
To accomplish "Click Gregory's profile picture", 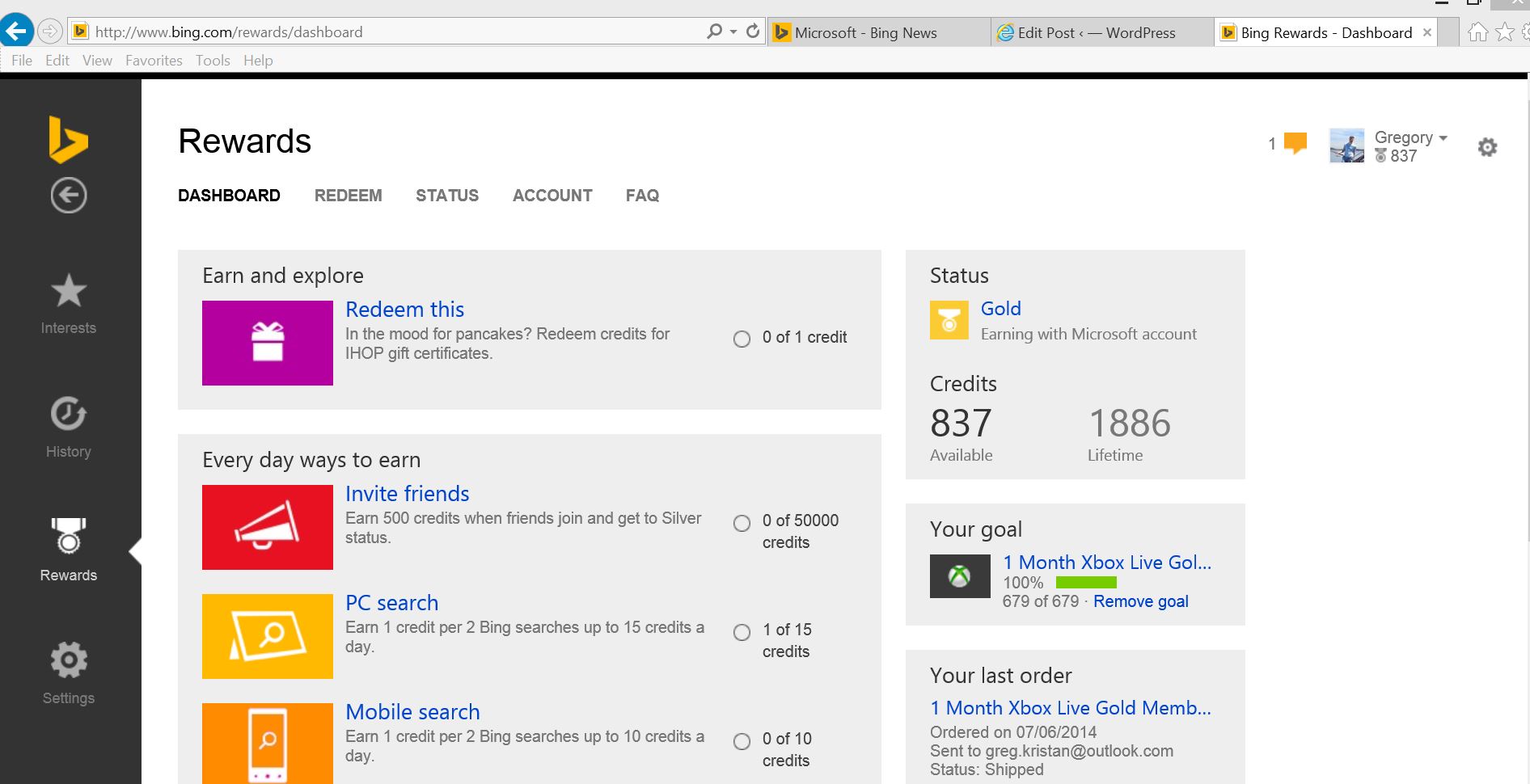I will point(1346,145).
